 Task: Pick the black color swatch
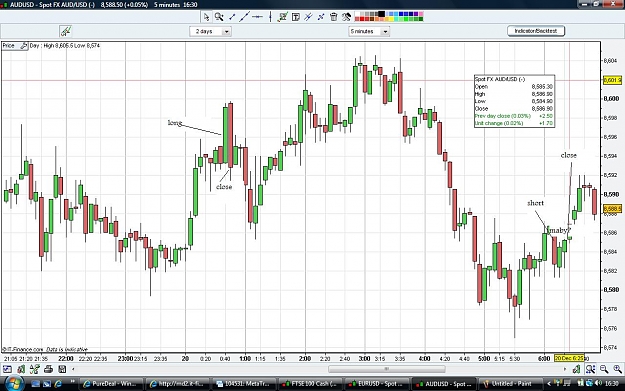click(x=381, y=14)
